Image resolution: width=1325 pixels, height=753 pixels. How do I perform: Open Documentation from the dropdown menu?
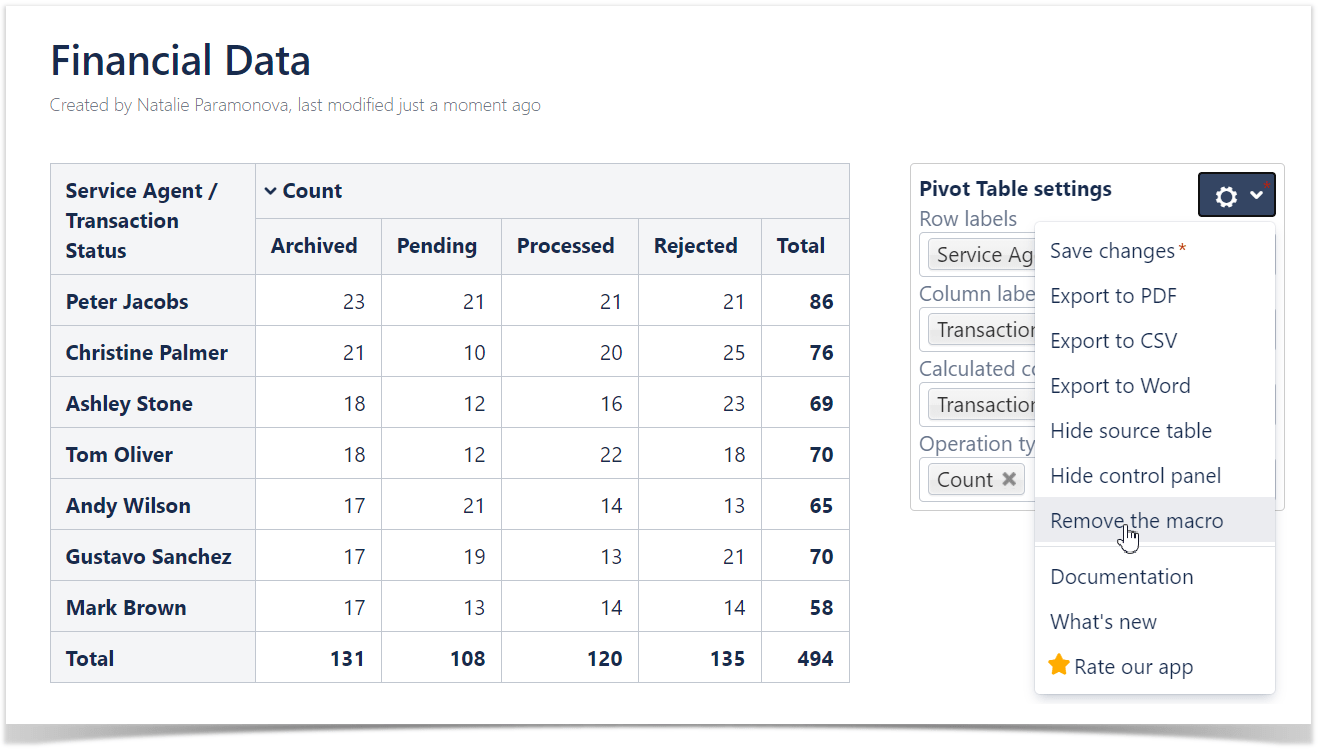pos(1121,577)
